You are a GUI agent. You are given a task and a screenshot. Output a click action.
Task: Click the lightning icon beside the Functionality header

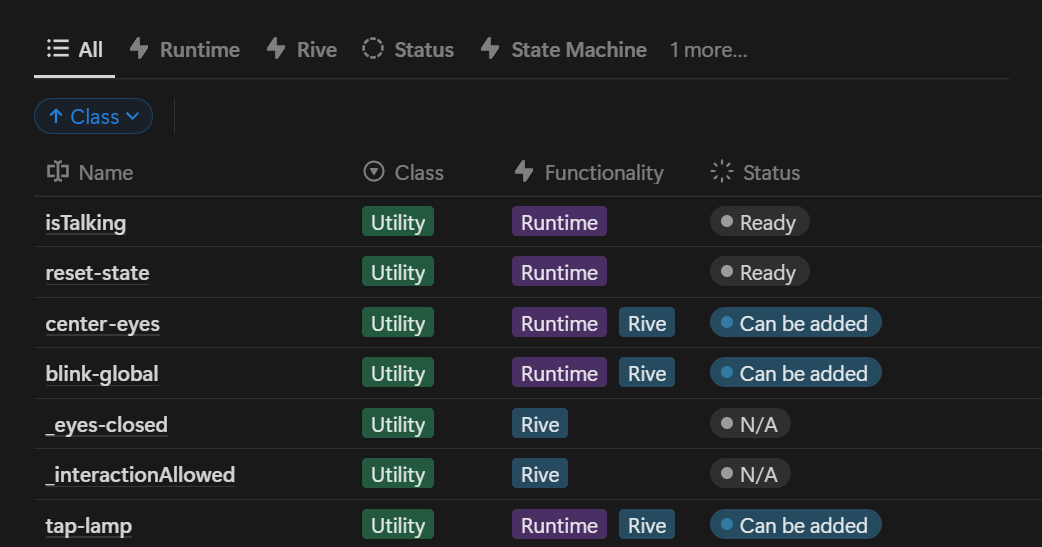[524, 171]
